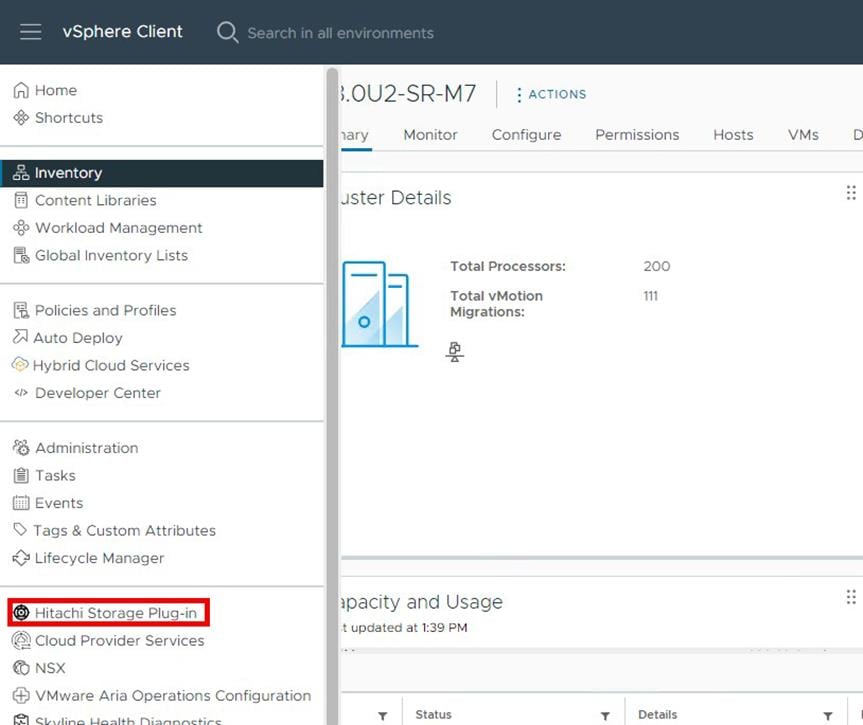
Task: Click the NSX icon in sidebar
Action: [x=21, y=668]
